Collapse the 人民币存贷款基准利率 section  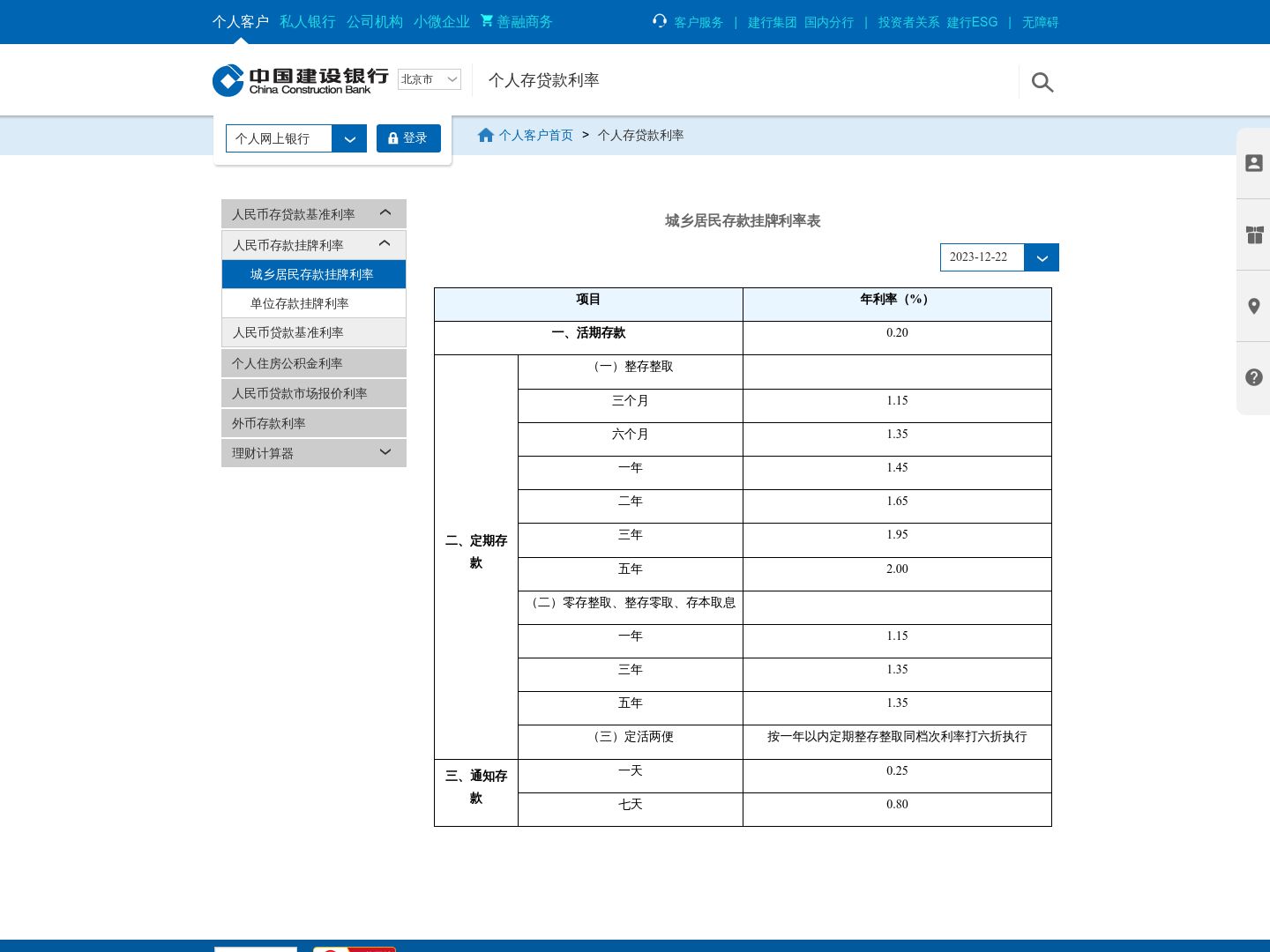(x=385, y=212)
